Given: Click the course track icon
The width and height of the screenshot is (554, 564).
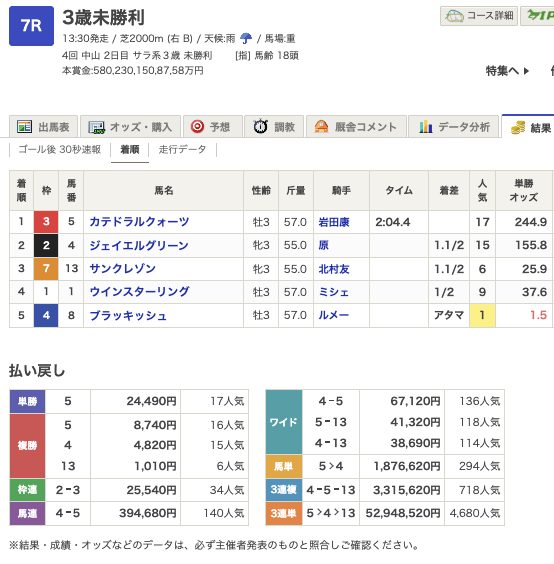Looking at the screenshot, I should (x=454, y=16).
